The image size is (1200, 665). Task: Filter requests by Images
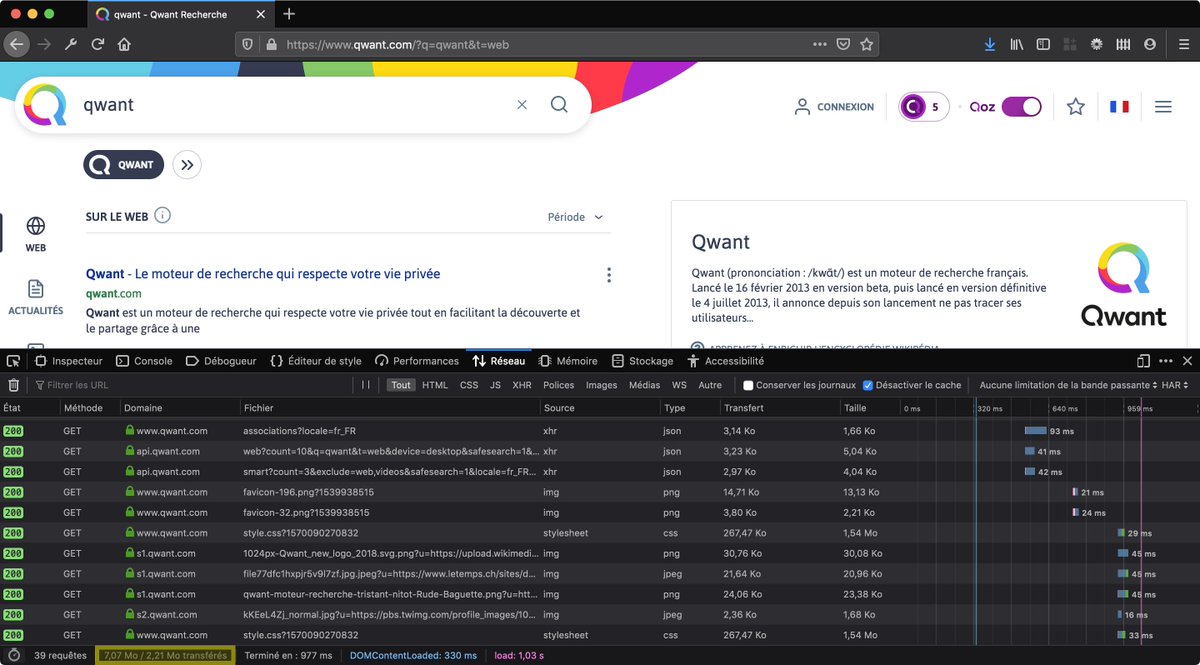(x=601, y=385)
